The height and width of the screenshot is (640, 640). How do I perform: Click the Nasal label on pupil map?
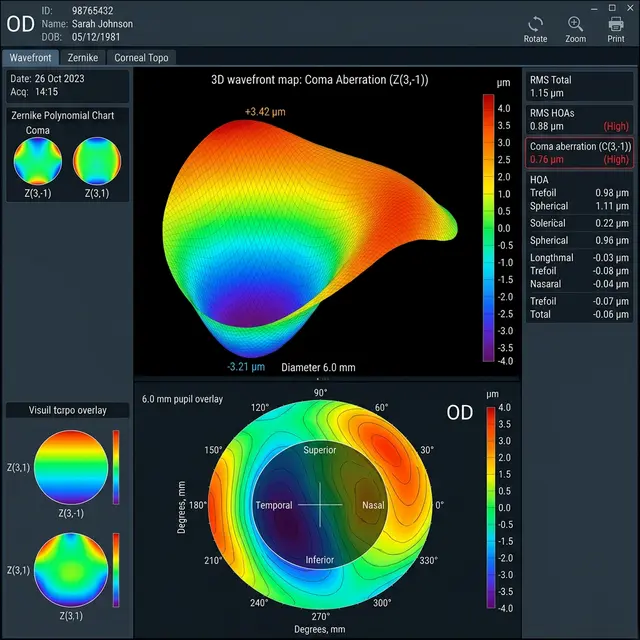pos(373,505)
